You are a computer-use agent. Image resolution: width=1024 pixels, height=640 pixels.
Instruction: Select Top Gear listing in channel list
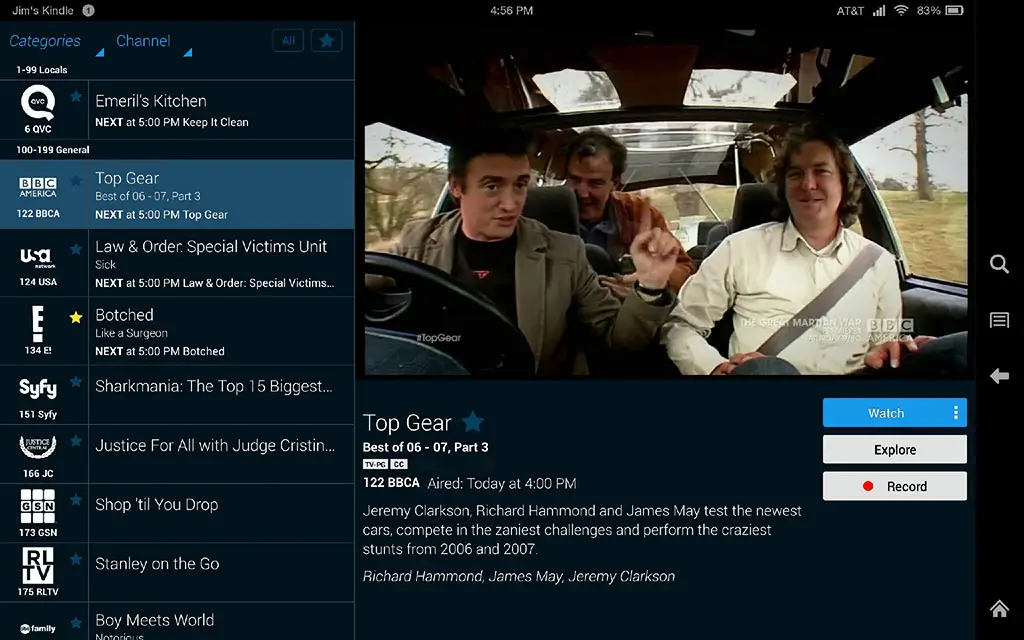(221, 195)
